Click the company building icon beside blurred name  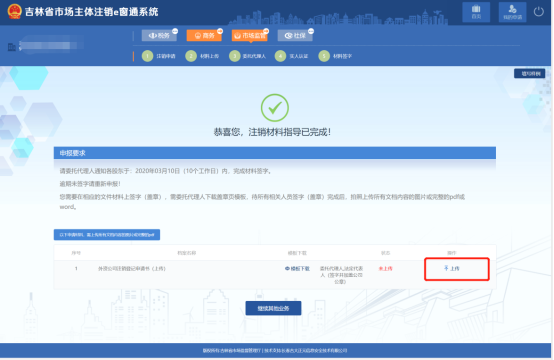pos(12,47)
